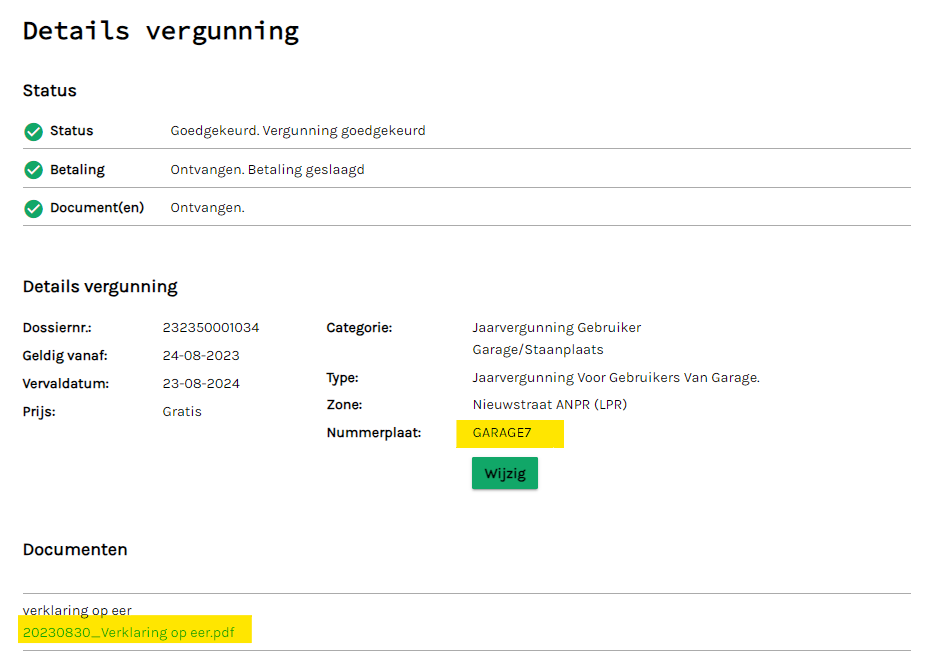Open the 'Jaarvergunning Gebruiker' category link
The image size is (926, 663).
pos(556,327)
